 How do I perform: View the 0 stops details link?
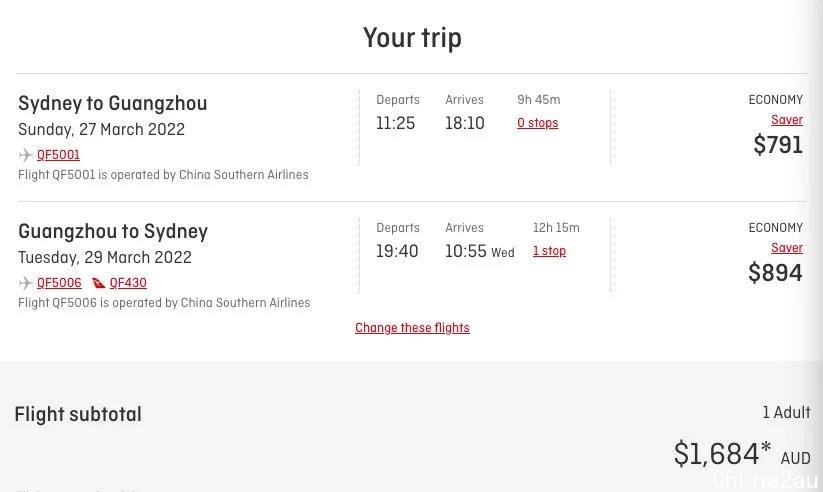pos(537,123)
